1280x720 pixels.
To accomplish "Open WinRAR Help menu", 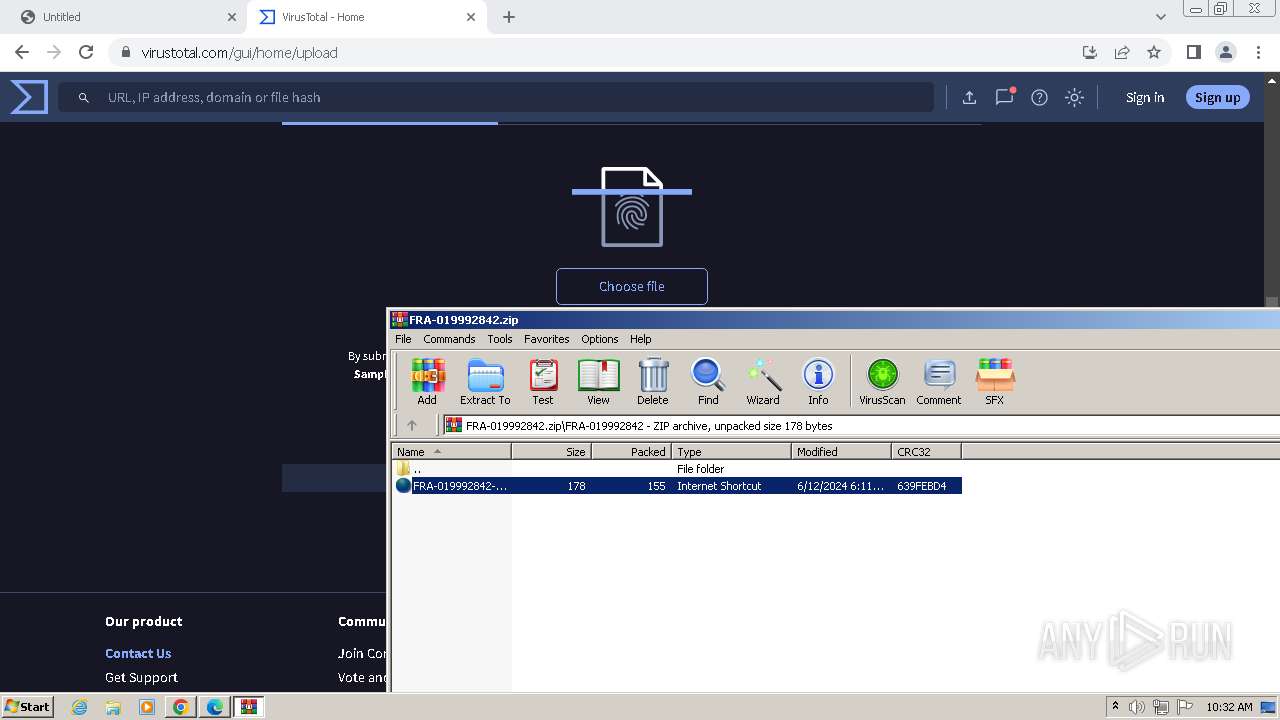I will (x=641, y=339).
